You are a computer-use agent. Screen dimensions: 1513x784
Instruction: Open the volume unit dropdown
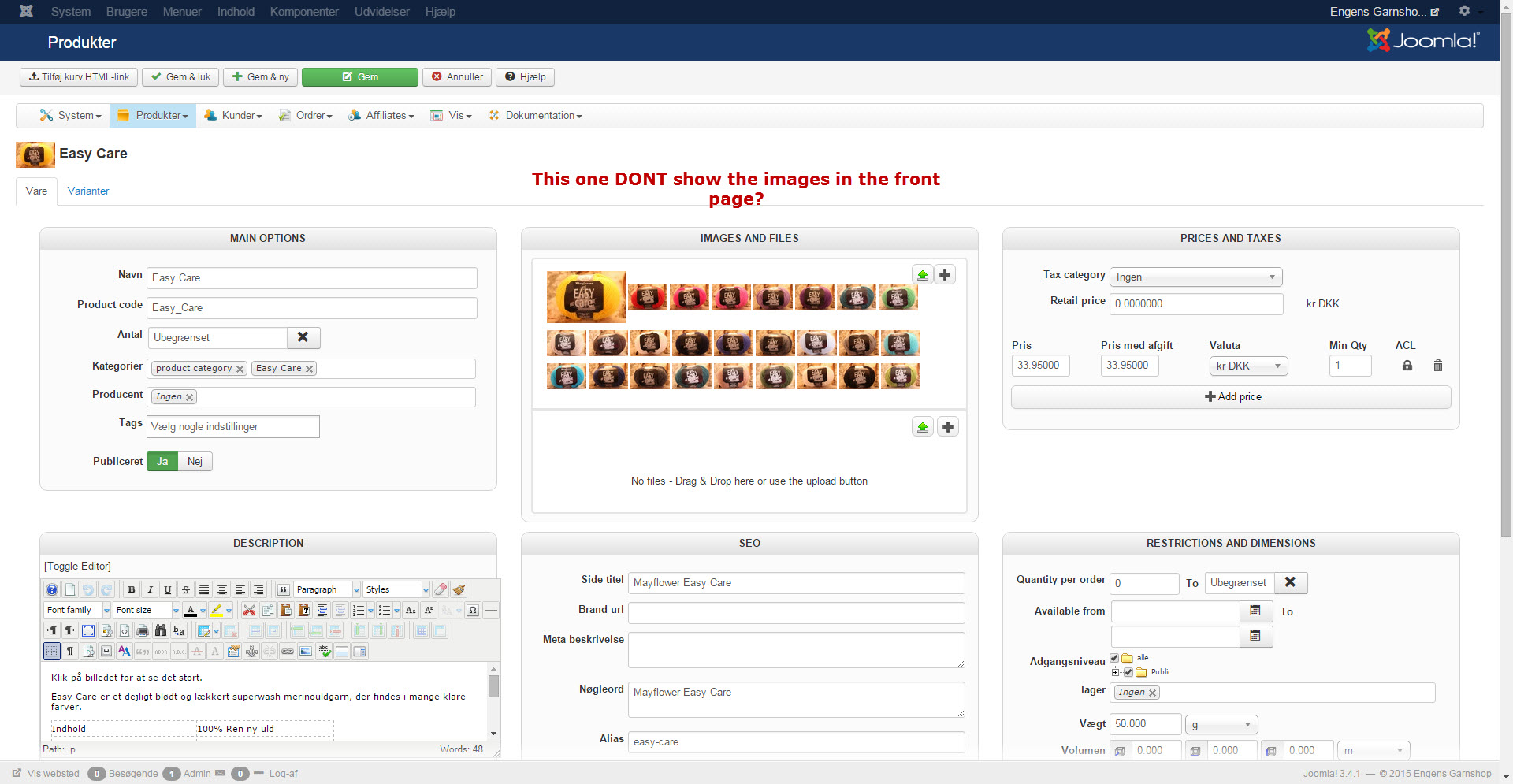coord(1374,750)
